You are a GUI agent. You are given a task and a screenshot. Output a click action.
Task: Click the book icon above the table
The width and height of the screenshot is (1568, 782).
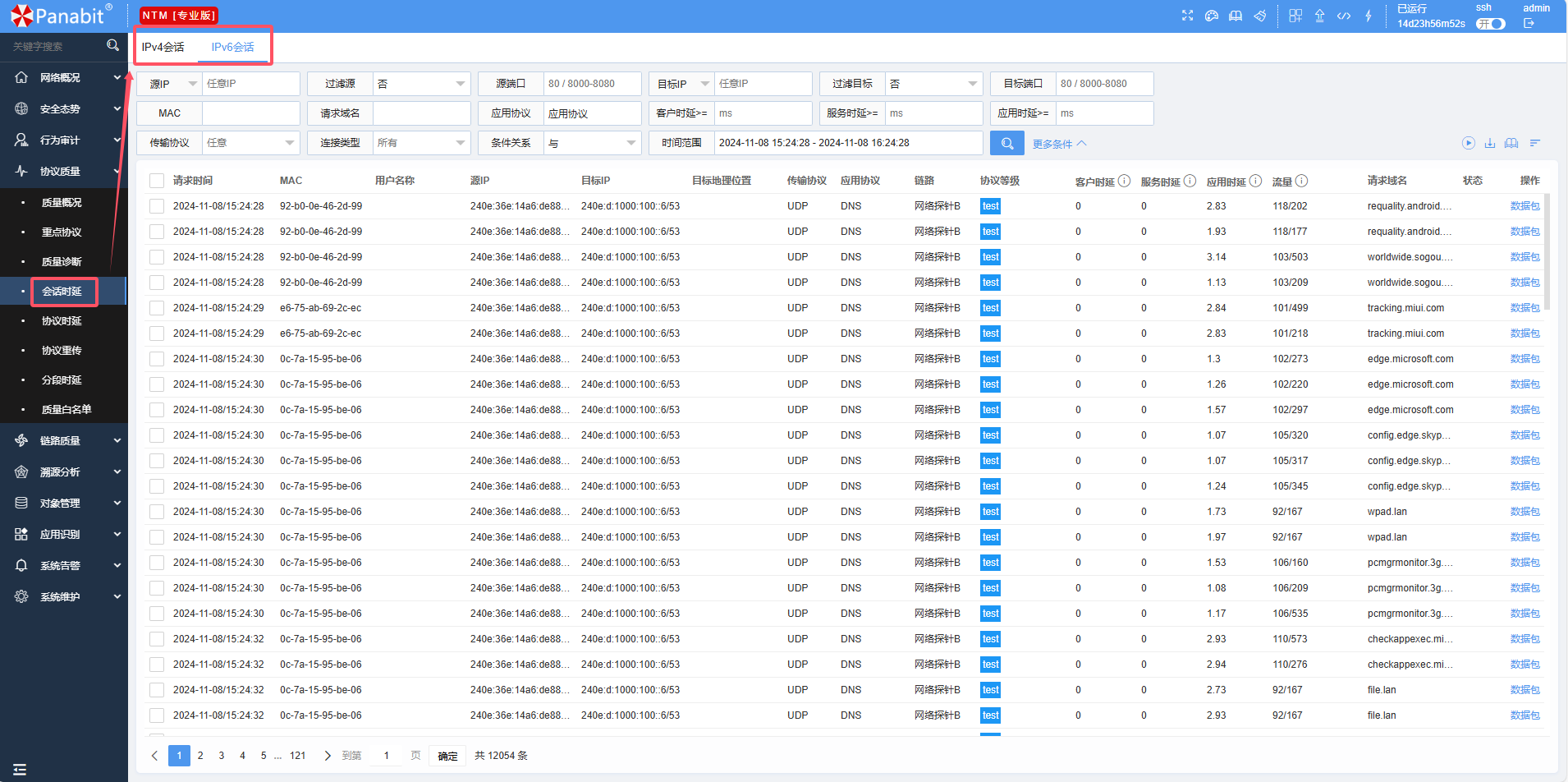tap(1511, 143)
